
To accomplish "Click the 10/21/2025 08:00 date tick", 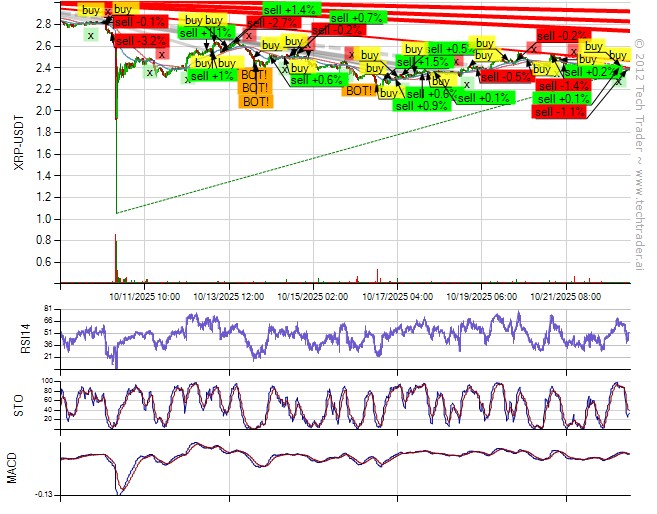I will click(565, 297).
